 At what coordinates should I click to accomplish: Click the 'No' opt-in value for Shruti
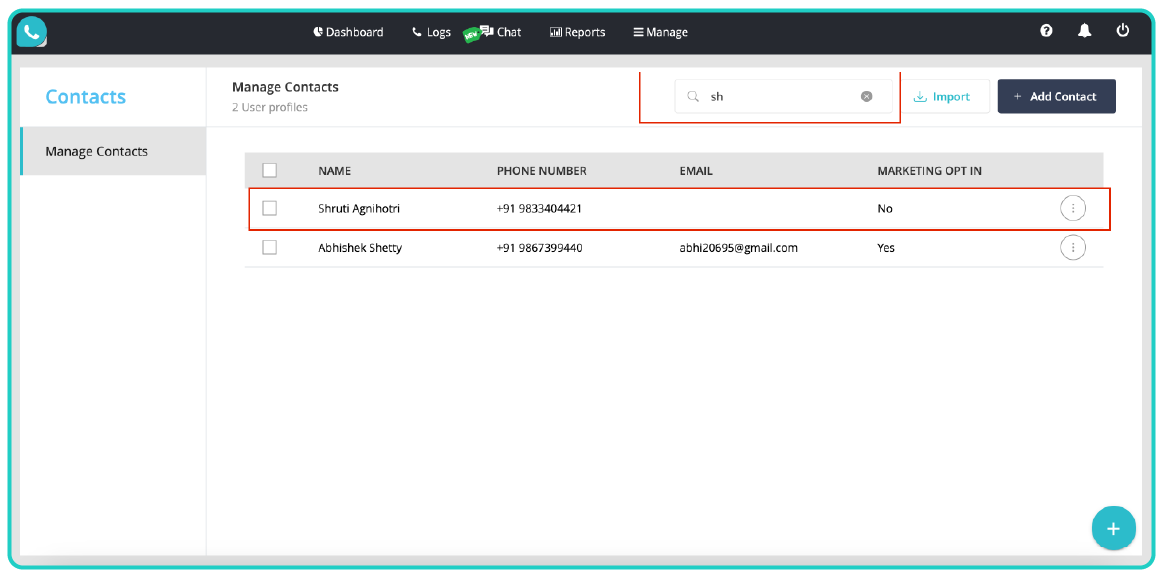tap(885, 208)
